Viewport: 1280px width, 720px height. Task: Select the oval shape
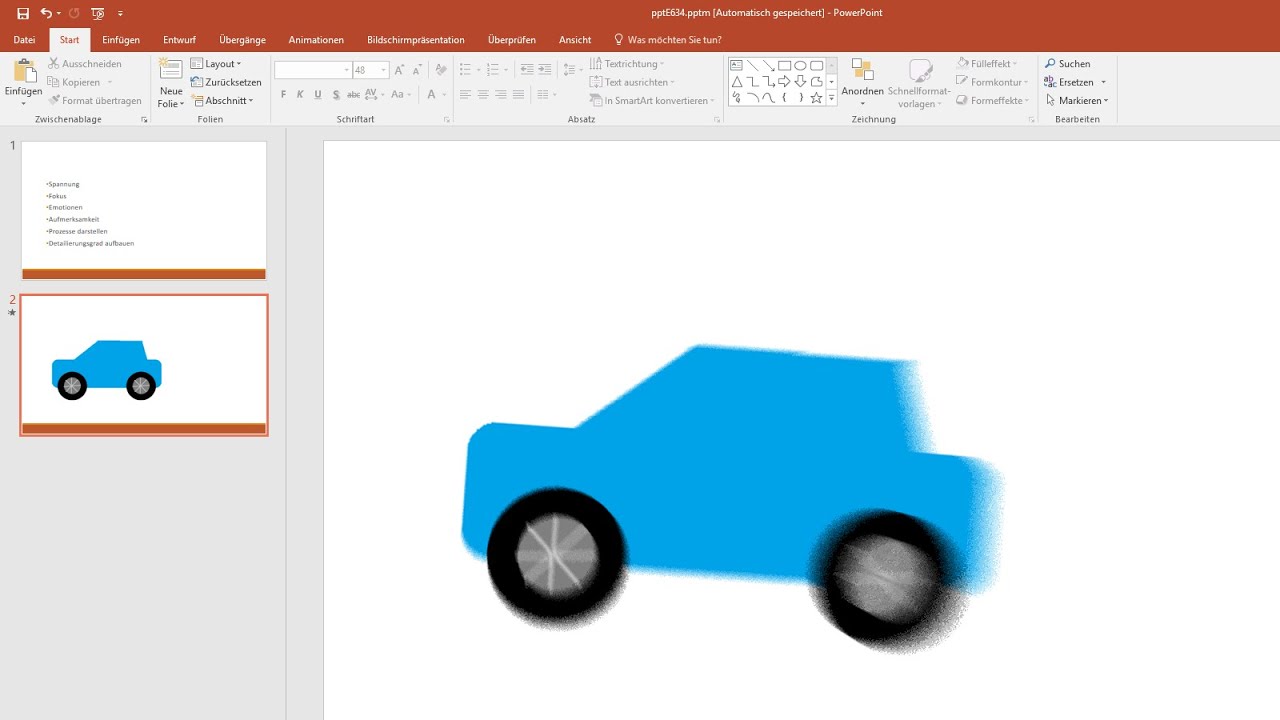tap(800, 65)
